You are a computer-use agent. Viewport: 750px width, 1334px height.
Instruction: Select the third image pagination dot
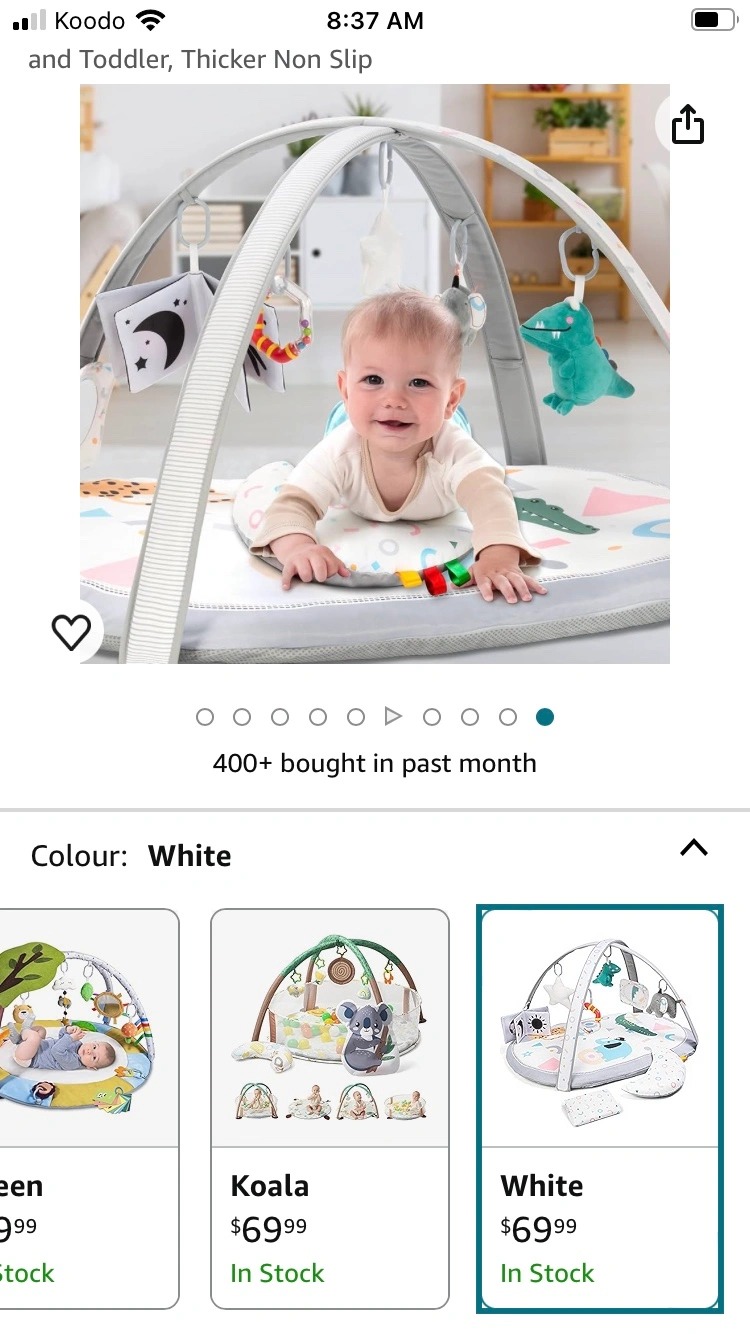[x=280, y=717]
